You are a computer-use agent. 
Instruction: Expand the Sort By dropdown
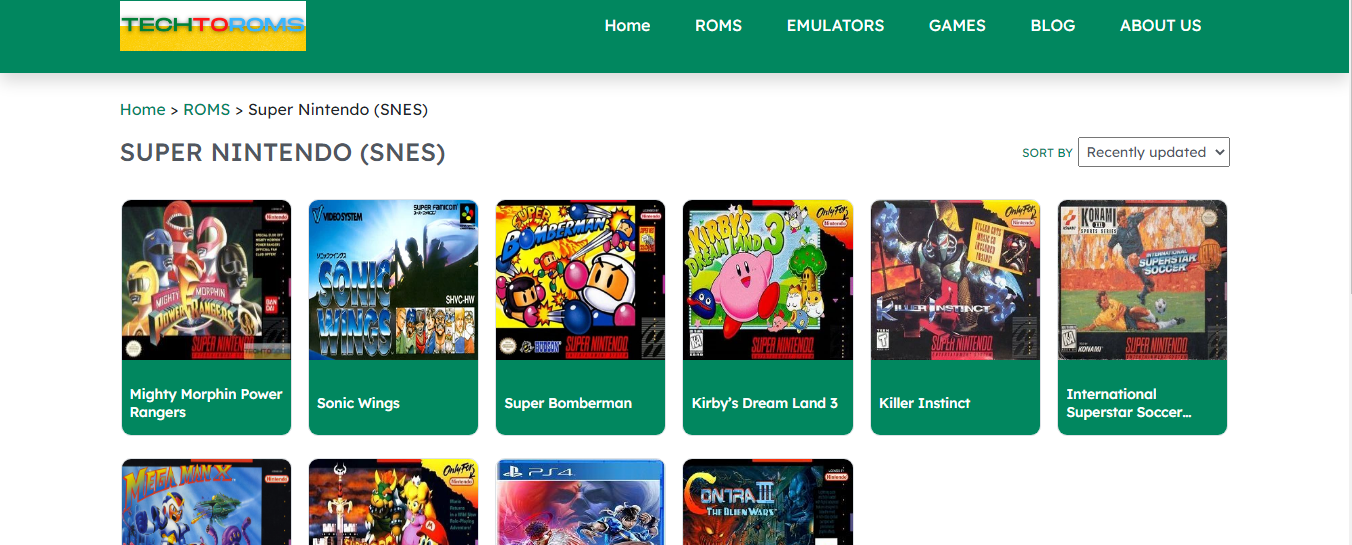(1154, 152)
